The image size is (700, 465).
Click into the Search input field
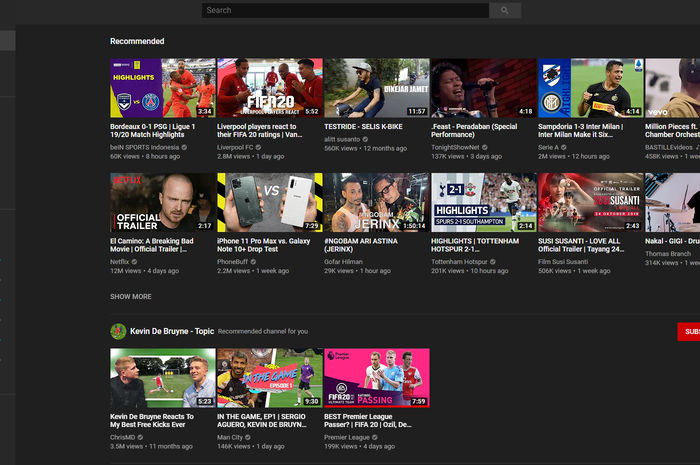[x=345, y=10]
